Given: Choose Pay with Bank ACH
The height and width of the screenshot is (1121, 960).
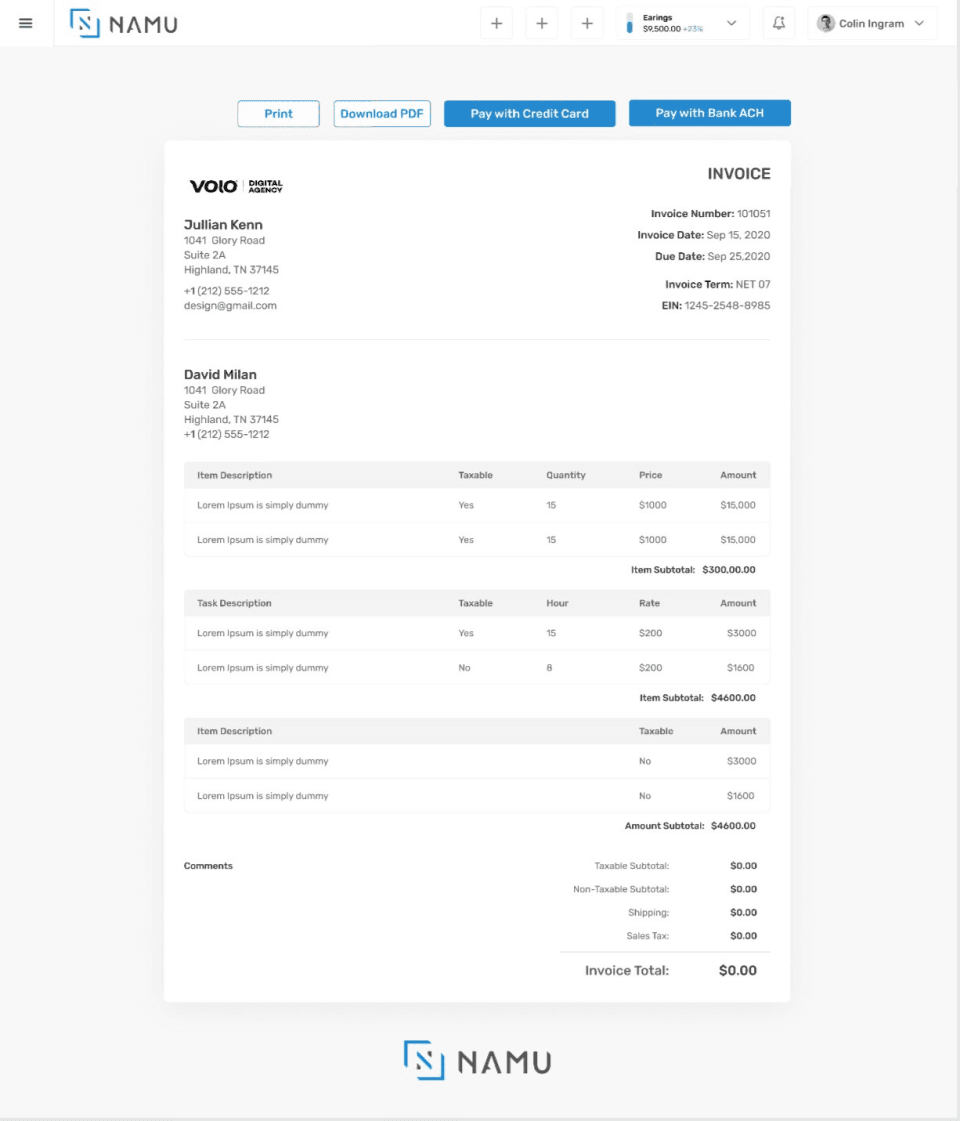Looking at the screenshot, I should pos(710,113).
